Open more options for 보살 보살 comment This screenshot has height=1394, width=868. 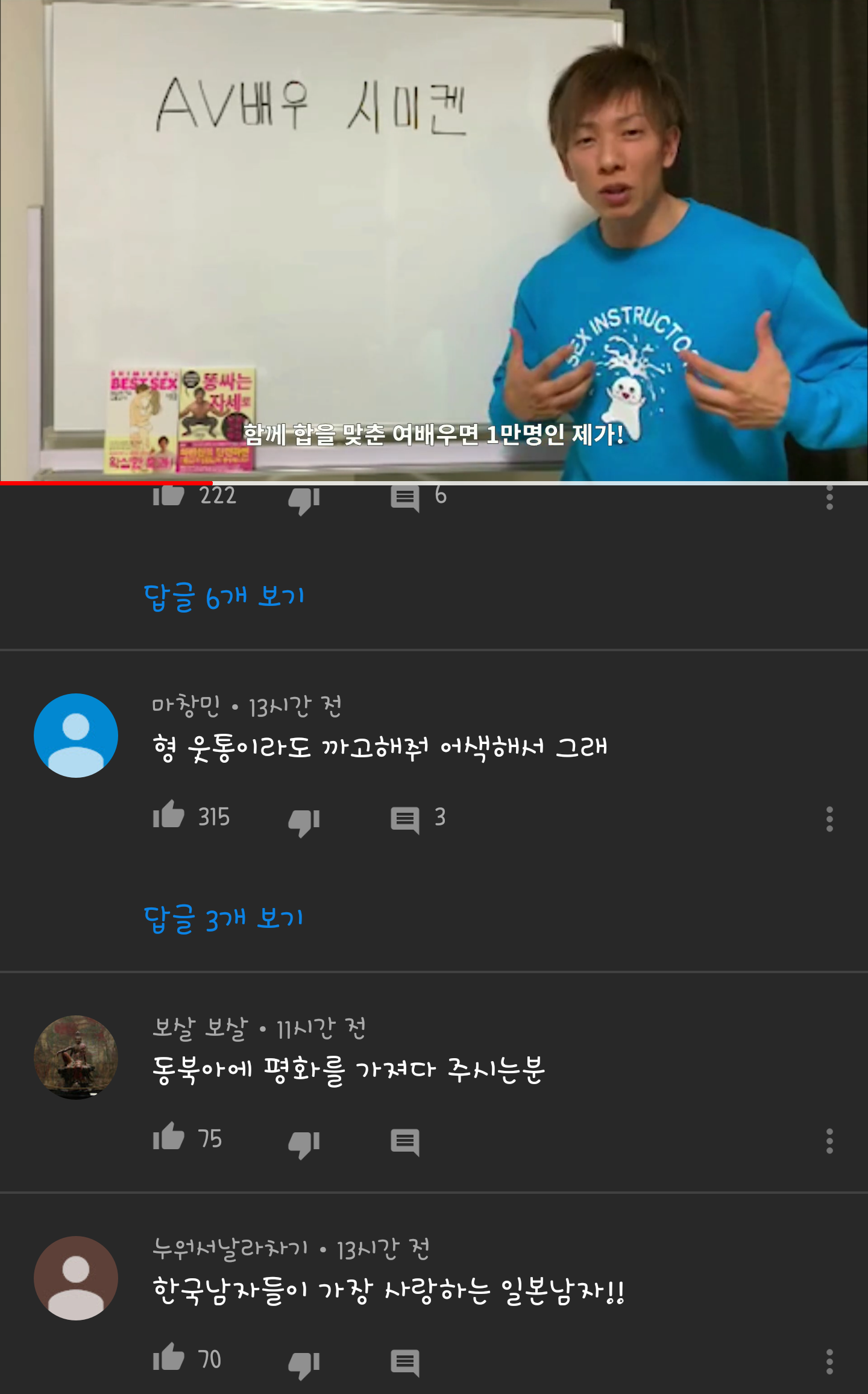(x=829, y=1141)
